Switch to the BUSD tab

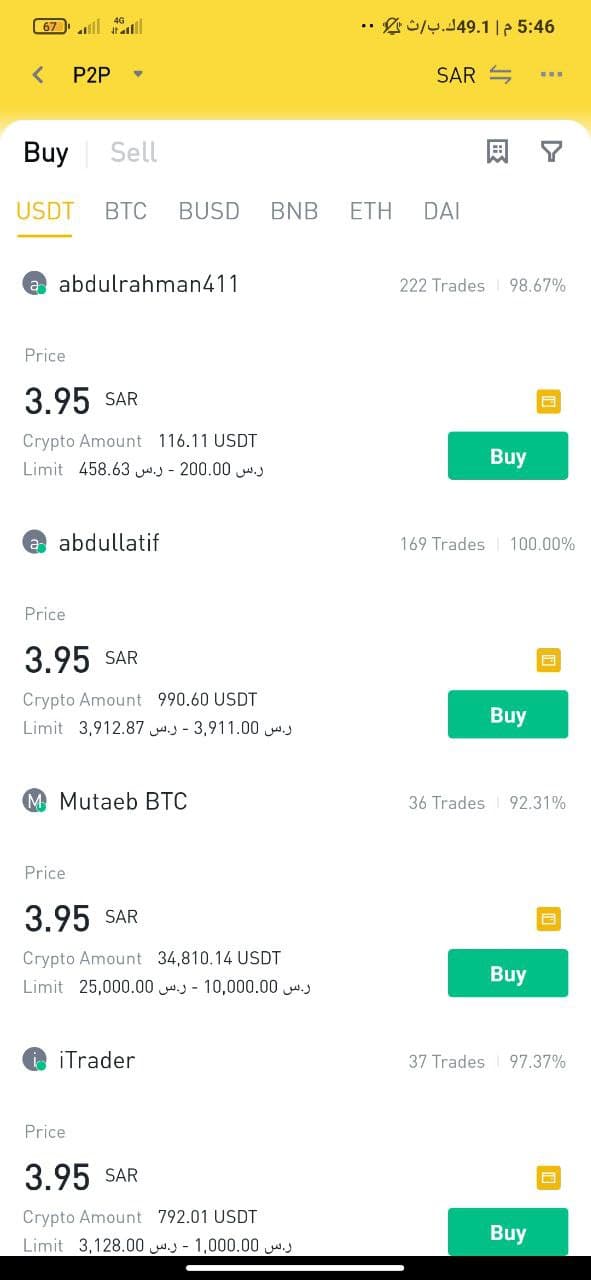tap(209, 211)
